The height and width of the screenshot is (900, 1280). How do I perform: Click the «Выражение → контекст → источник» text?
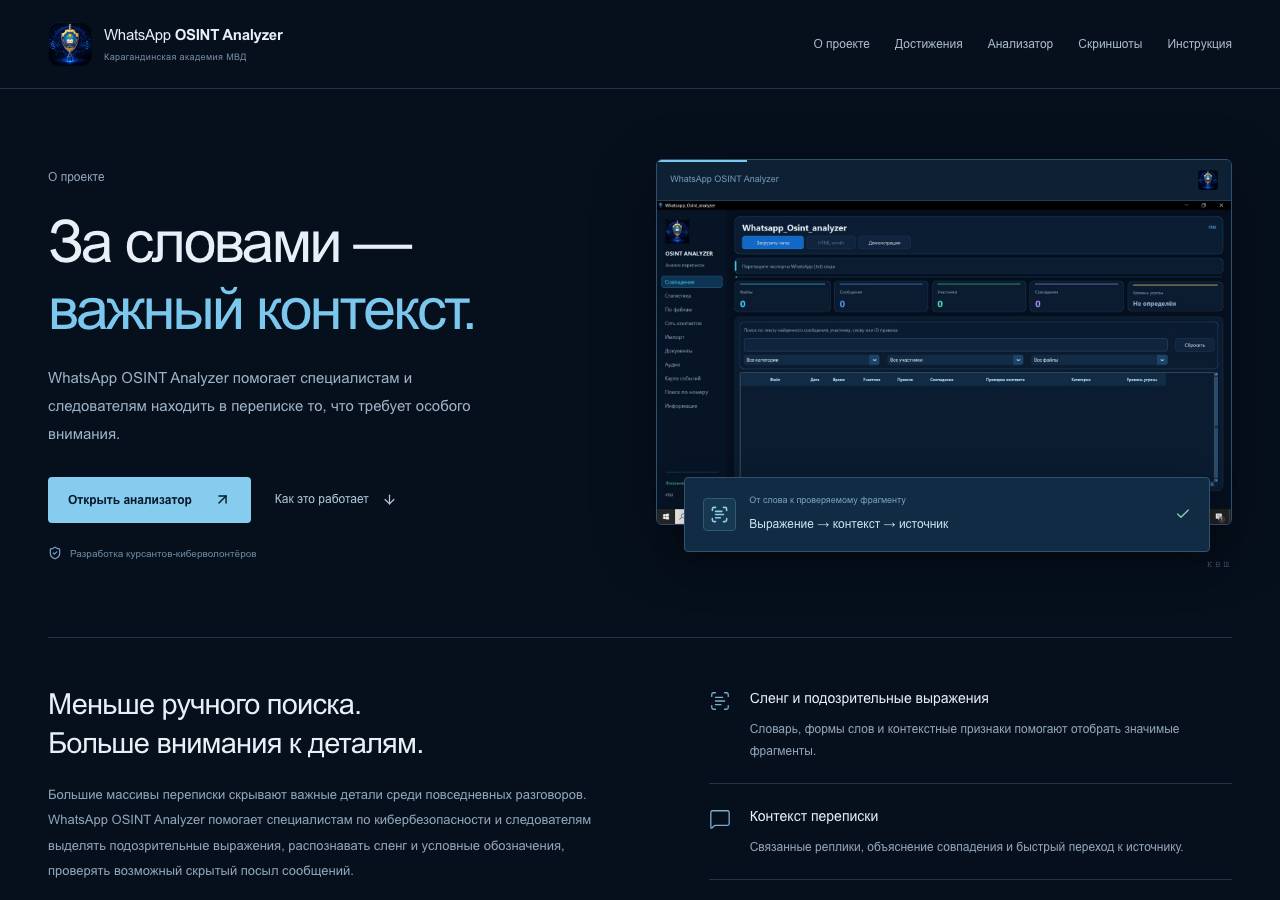click(849, 524)
